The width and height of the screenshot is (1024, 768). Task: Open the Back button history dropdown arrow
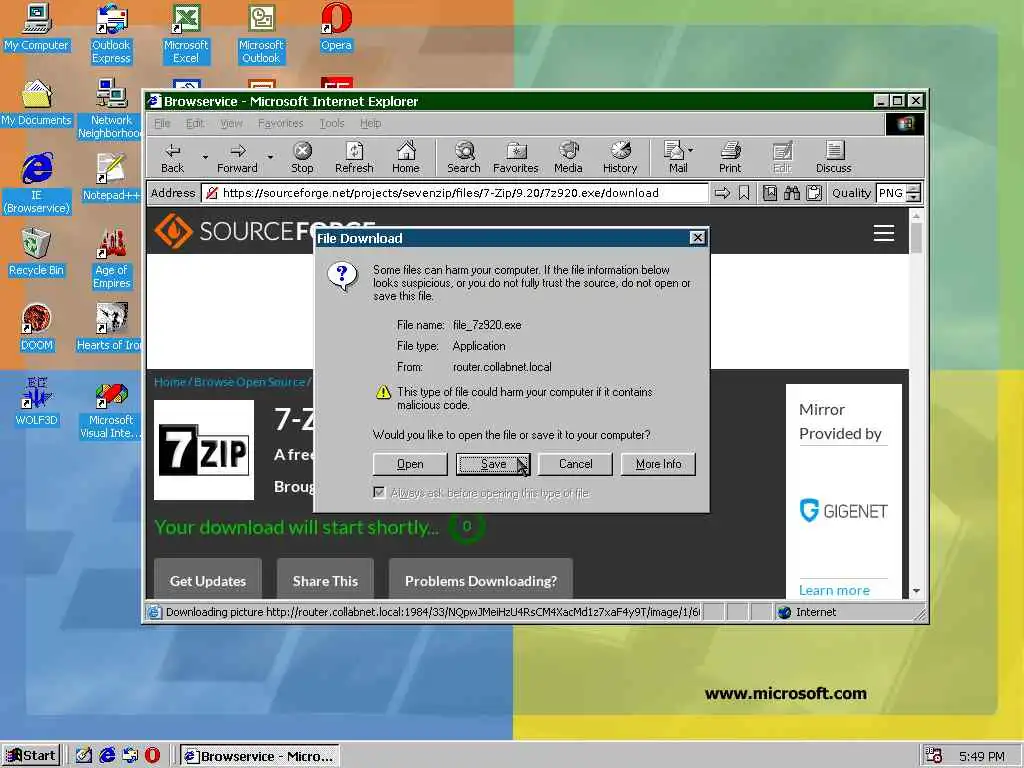205,157
